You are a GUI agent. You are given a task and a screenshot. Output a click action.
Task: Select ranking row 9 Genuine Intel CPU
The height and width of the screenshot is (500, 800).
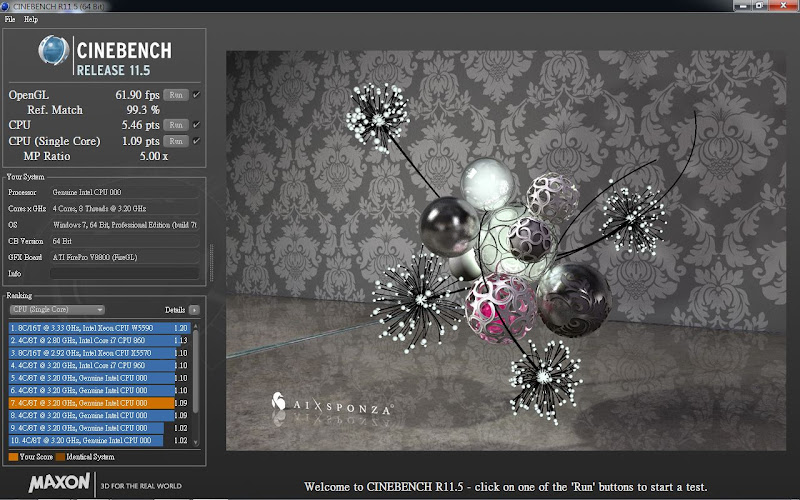(x=99, y=428)
